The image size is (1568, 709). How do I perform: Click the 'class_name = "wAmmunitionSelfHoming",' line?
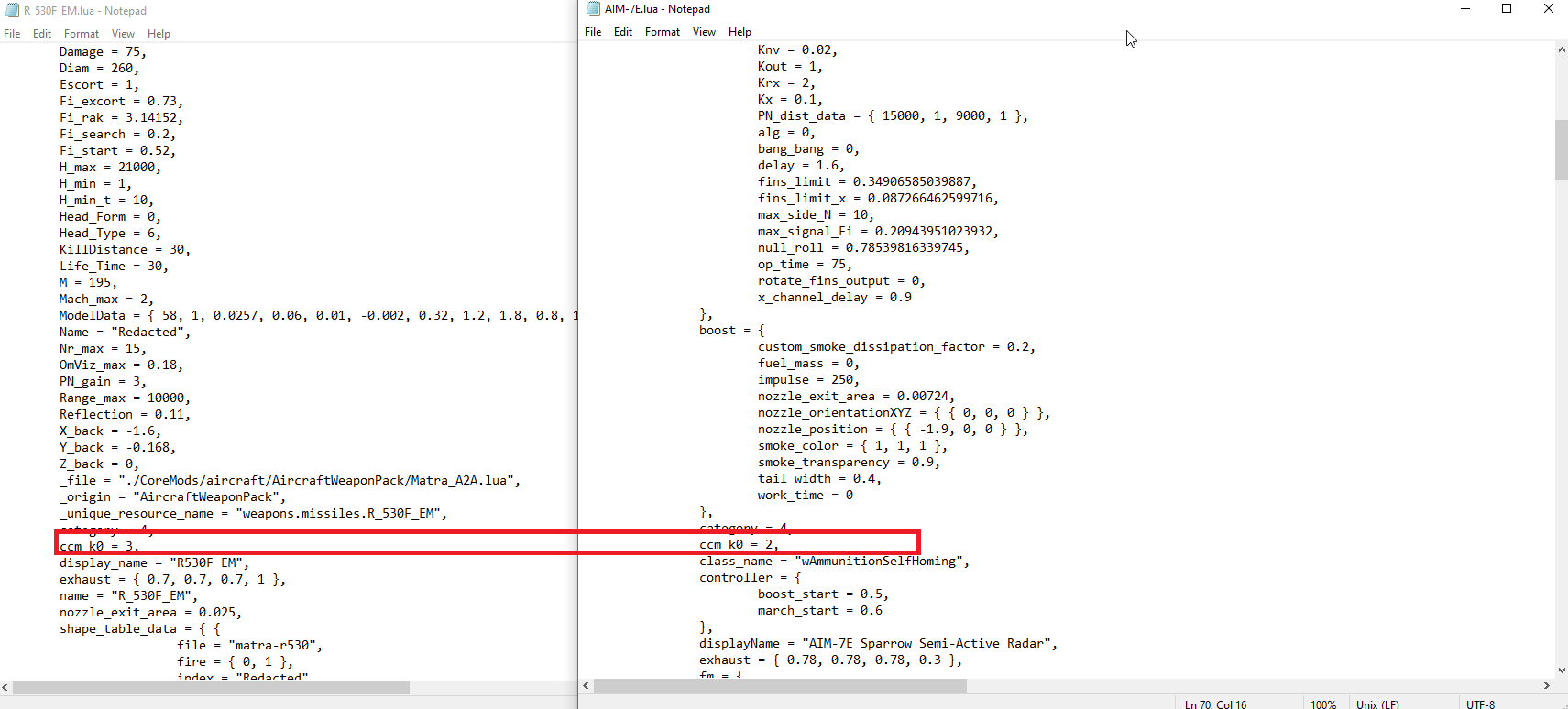click(835, 562)
